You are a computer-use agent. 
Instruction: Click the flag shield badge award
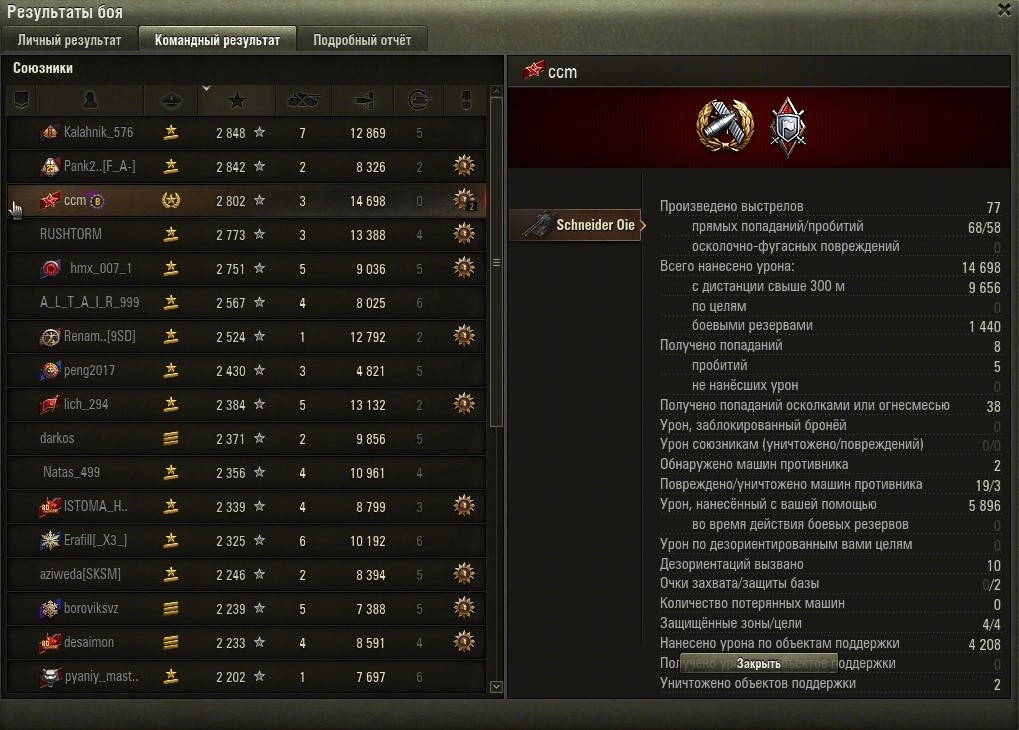(788, 127)
